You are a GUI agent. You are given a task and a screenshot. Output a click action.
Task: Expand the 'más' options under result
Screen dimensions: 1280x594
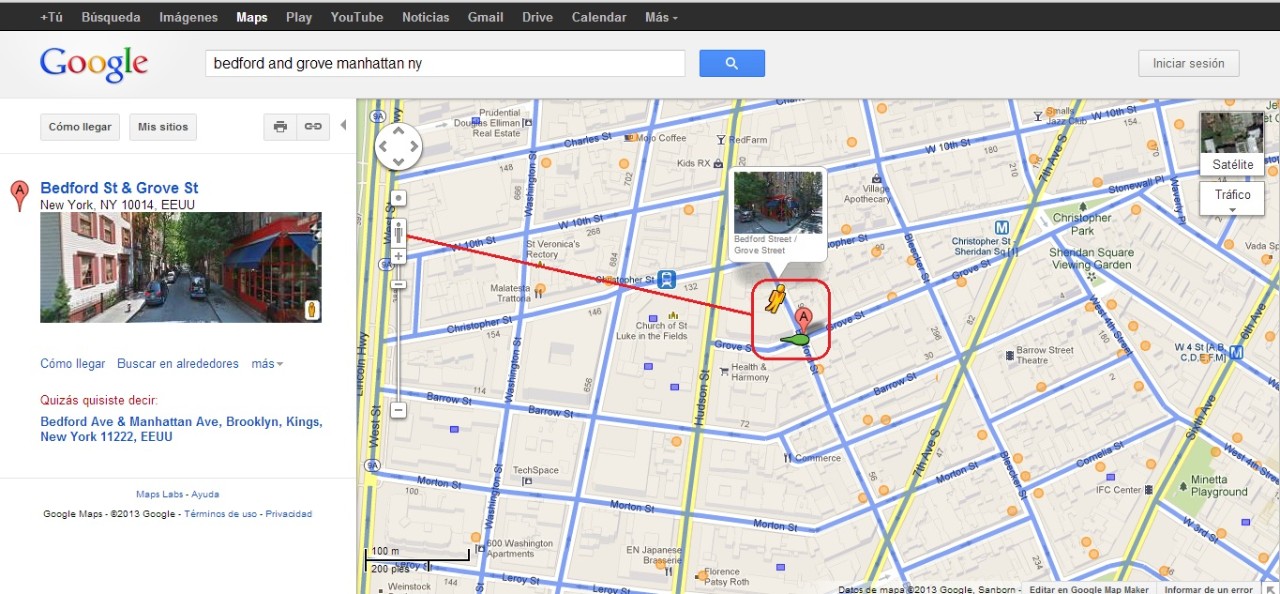267,364
